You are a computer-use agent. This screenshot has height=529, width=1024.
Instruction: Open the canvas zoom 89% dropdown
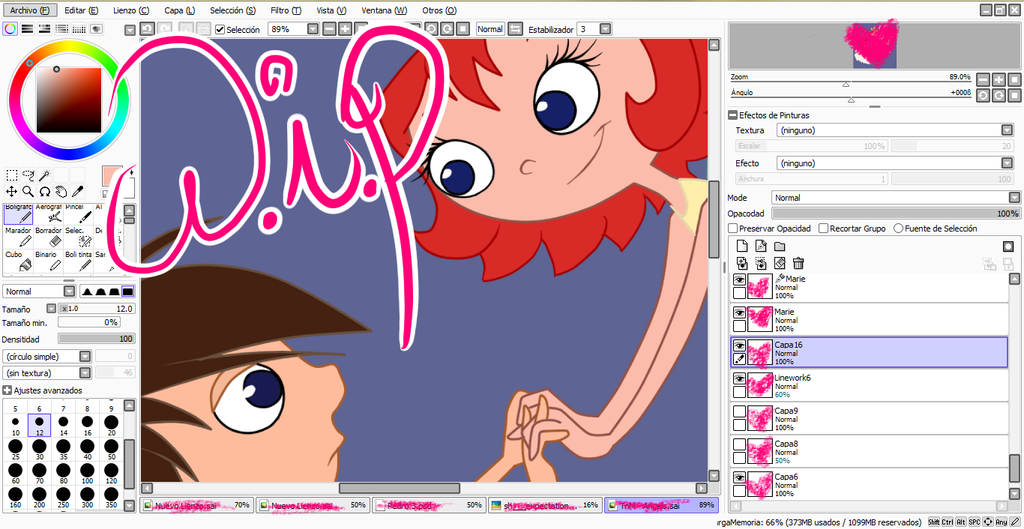pos(313,29)
